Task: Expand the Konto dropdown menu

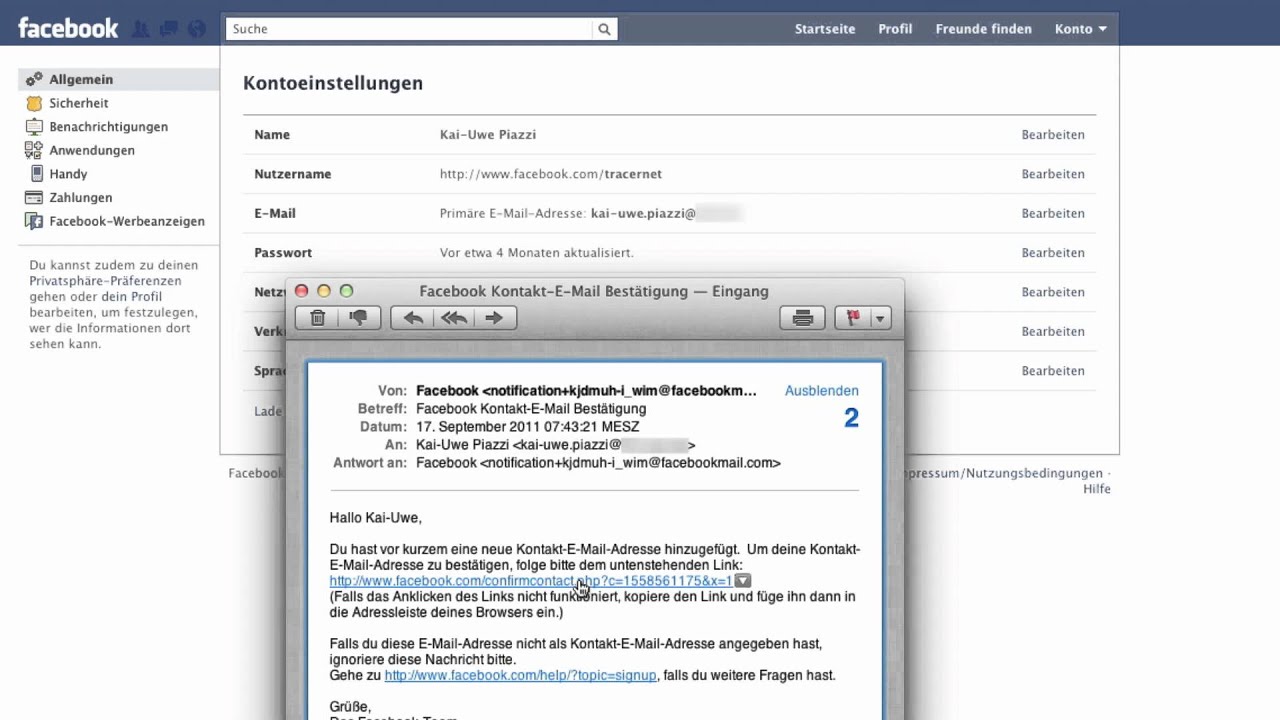Action: pyautogui.click(x=1080, y=29)
